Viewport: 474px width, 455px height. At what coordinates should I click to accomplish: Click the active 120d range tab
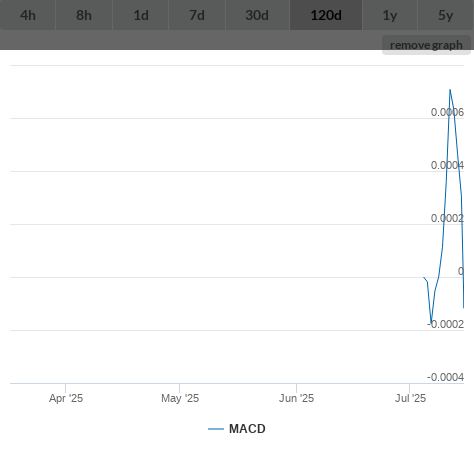click(326, 15)
